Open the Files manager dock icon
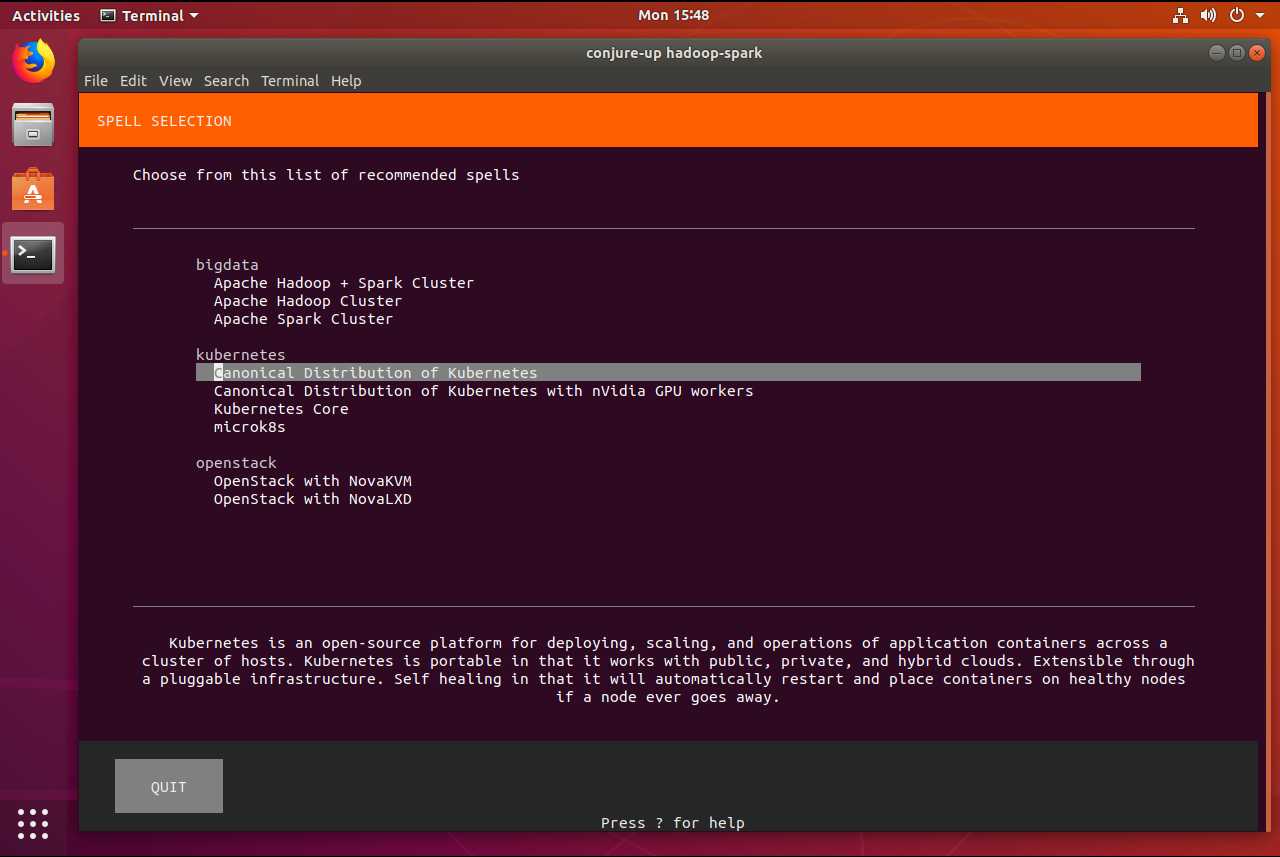Image resolution: width=1280 pixels, height=857 pixels. tap(33, 125)
